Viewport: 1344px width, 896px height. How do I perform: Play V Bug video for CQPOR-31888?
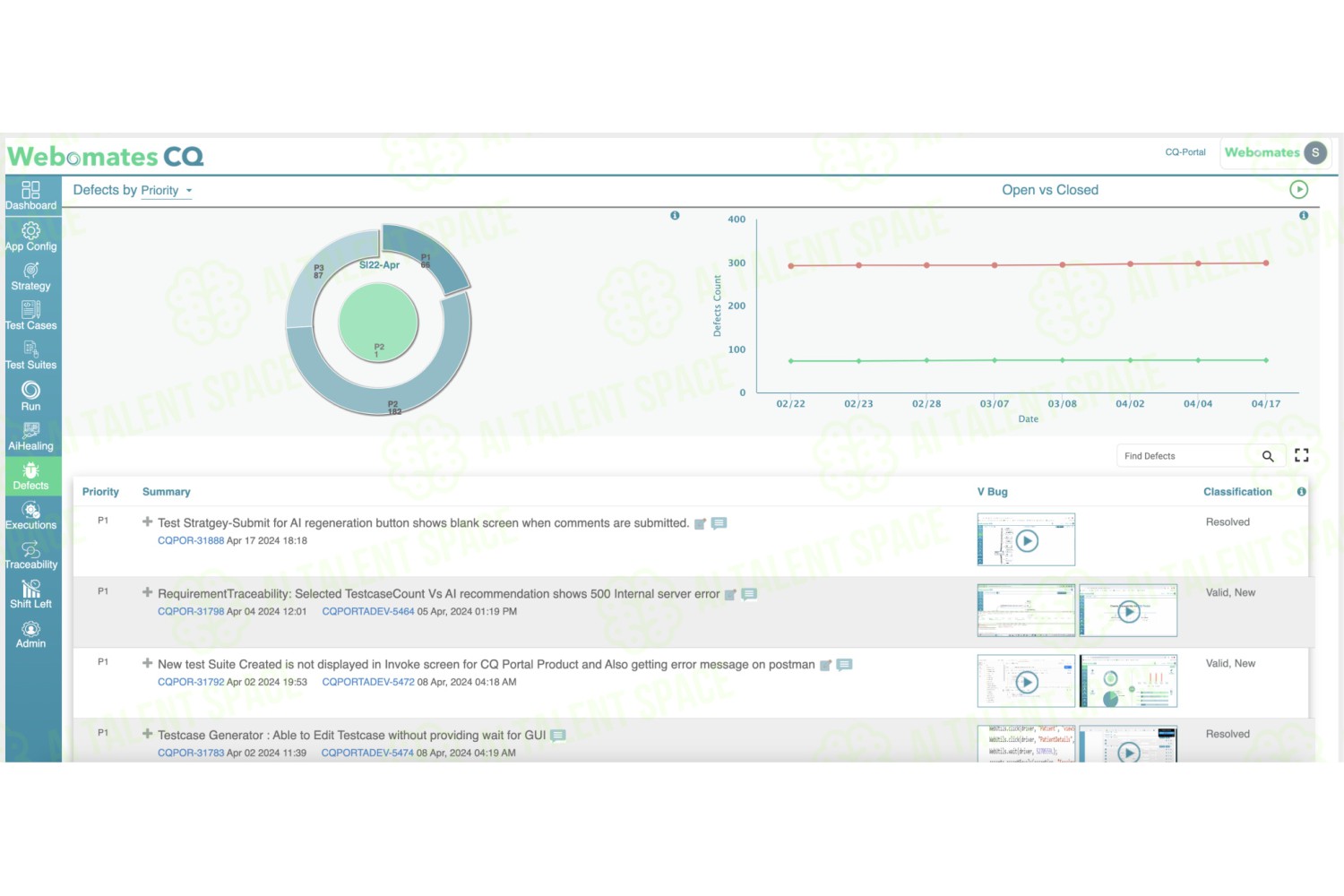click(1027, 540)
